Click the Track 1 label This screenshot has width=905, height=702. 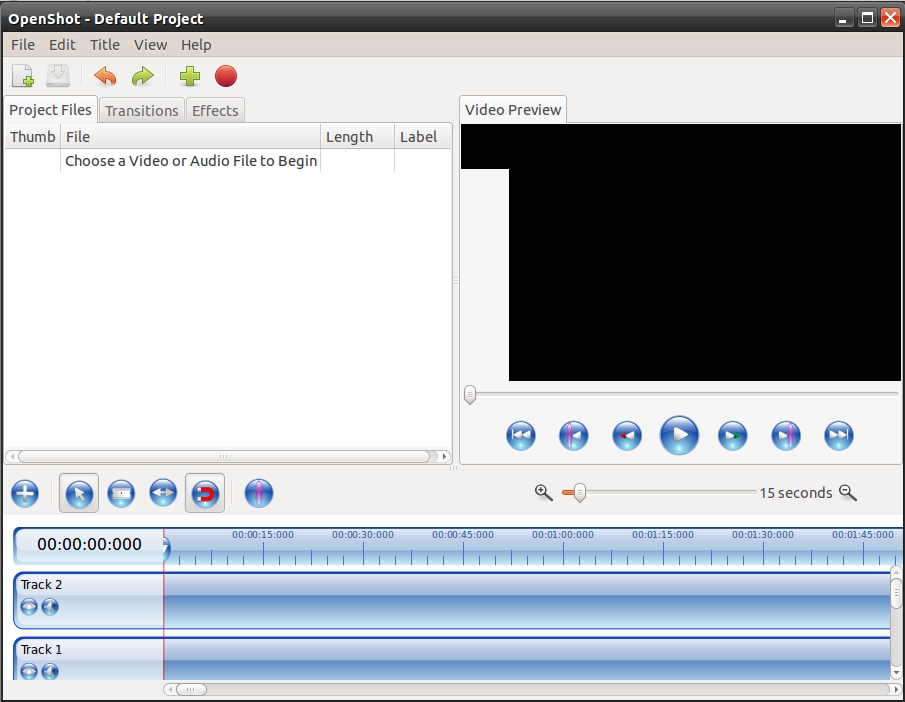coord(41,649)
